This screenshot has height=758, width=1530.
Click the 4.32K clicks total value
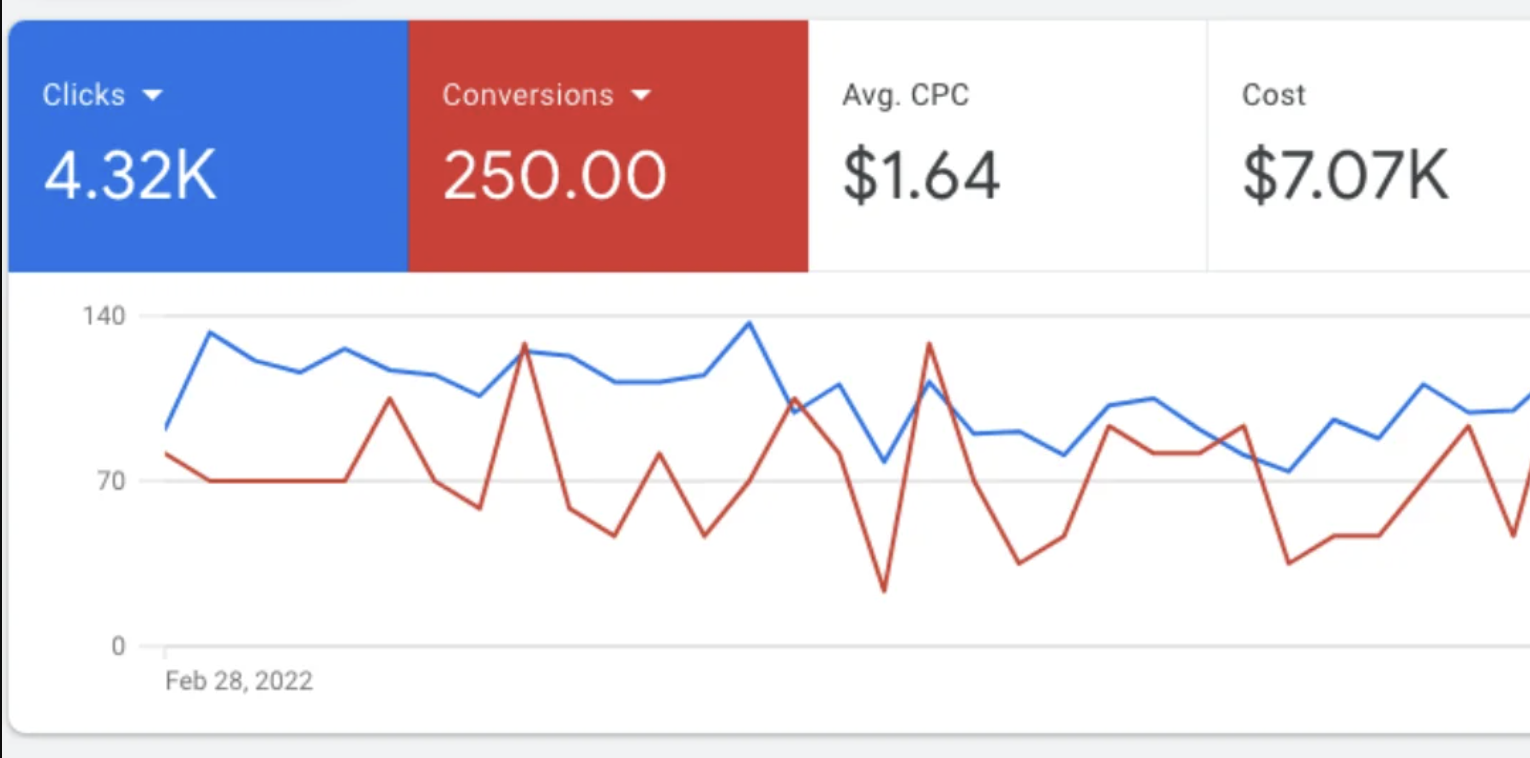tap(130, 177)
